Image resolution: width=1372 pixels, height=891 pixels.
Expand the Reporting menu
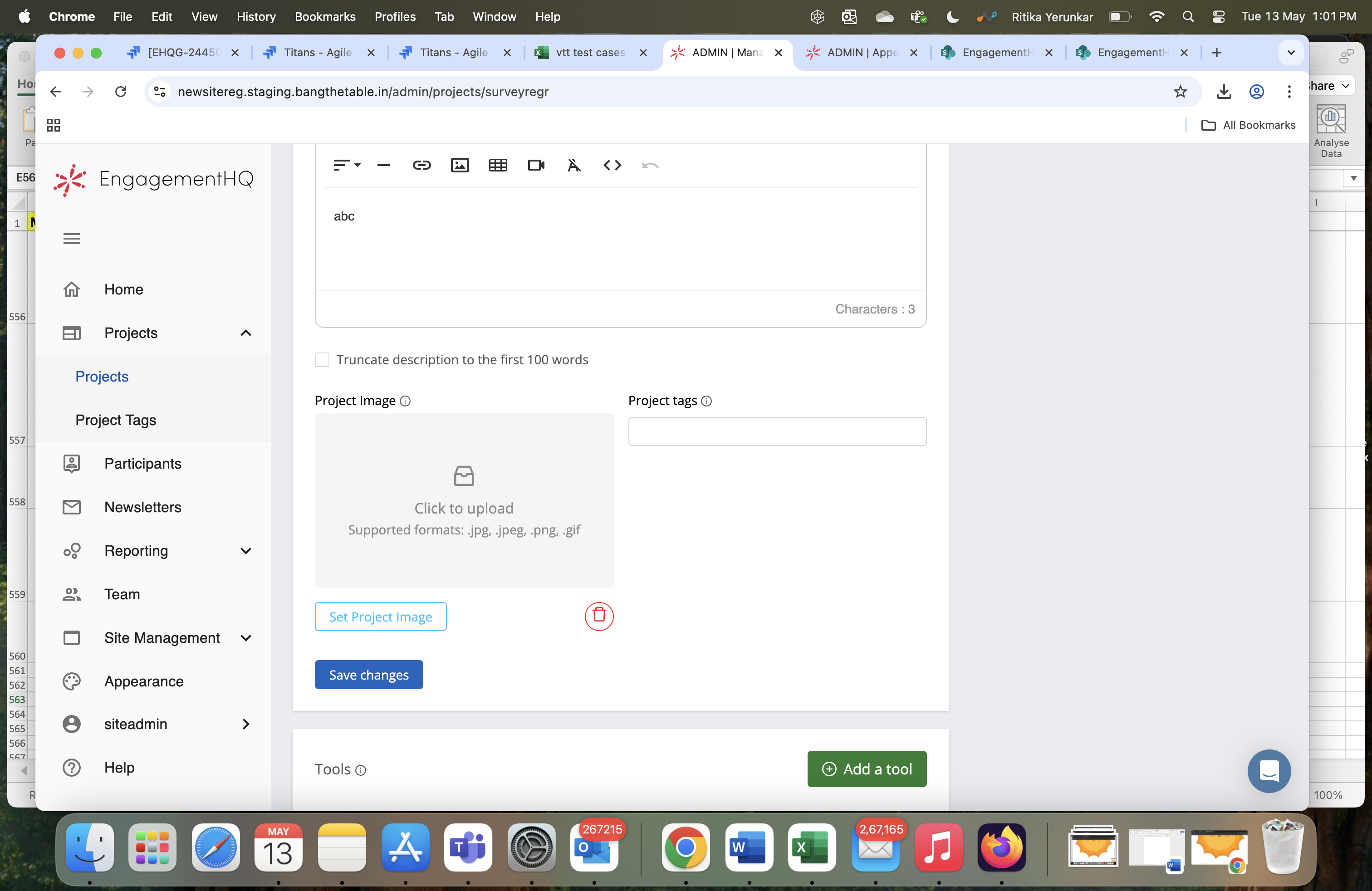coord(245,551)
